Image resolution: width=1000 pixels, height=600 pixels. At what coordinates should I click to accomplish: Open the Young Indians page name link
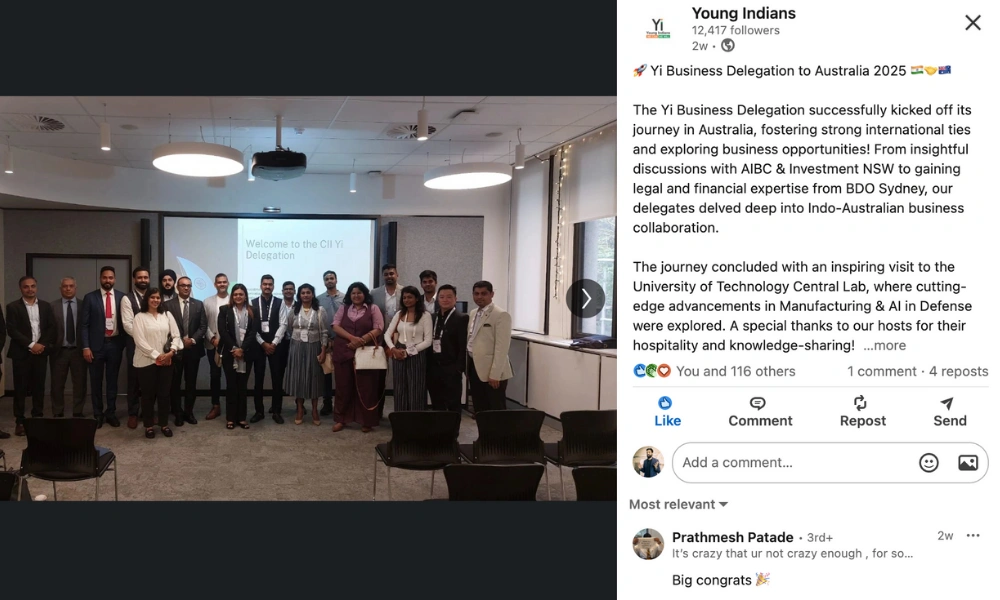pyautogui.click(x=744, y=13)
